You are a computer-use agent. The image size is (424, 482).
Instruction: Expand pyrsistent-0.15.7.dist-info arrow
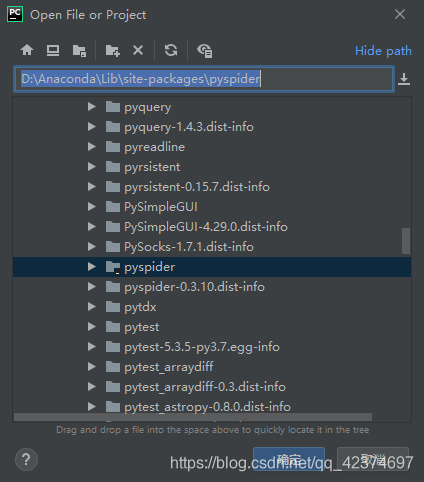tap(92, 187)
